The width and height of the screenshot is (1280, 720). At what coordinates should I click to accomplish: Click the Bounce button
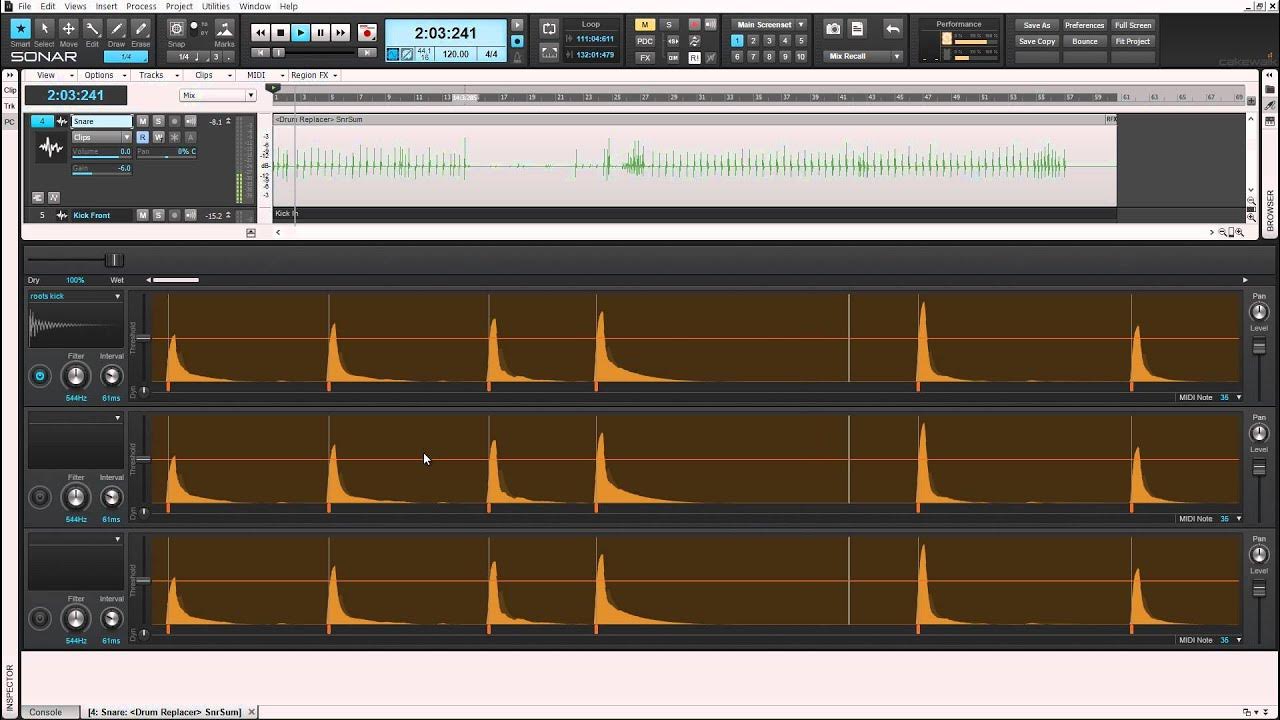click(1084, 41)
